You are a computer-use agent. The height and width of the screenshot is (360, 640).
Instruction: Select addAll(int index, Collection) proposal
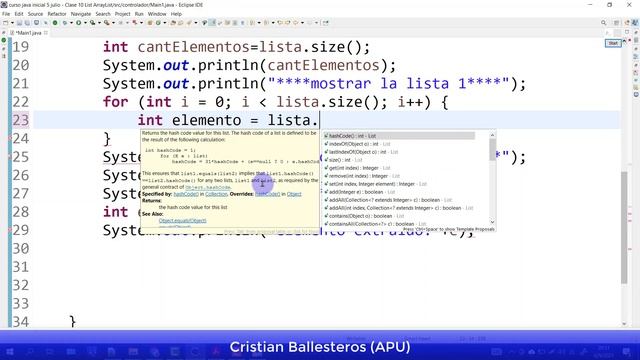click(399, 208)
